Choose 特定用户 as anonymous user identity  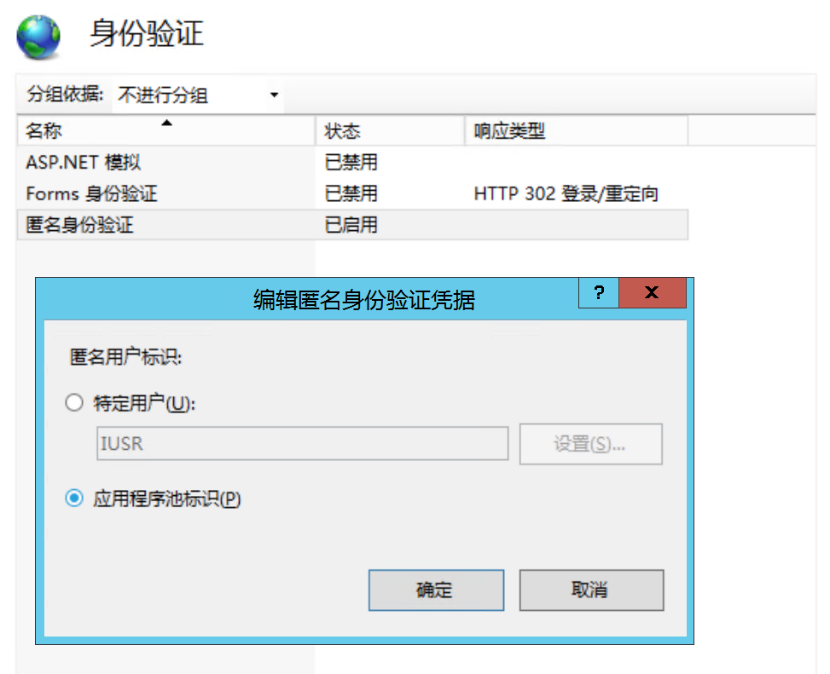point(74,402)
